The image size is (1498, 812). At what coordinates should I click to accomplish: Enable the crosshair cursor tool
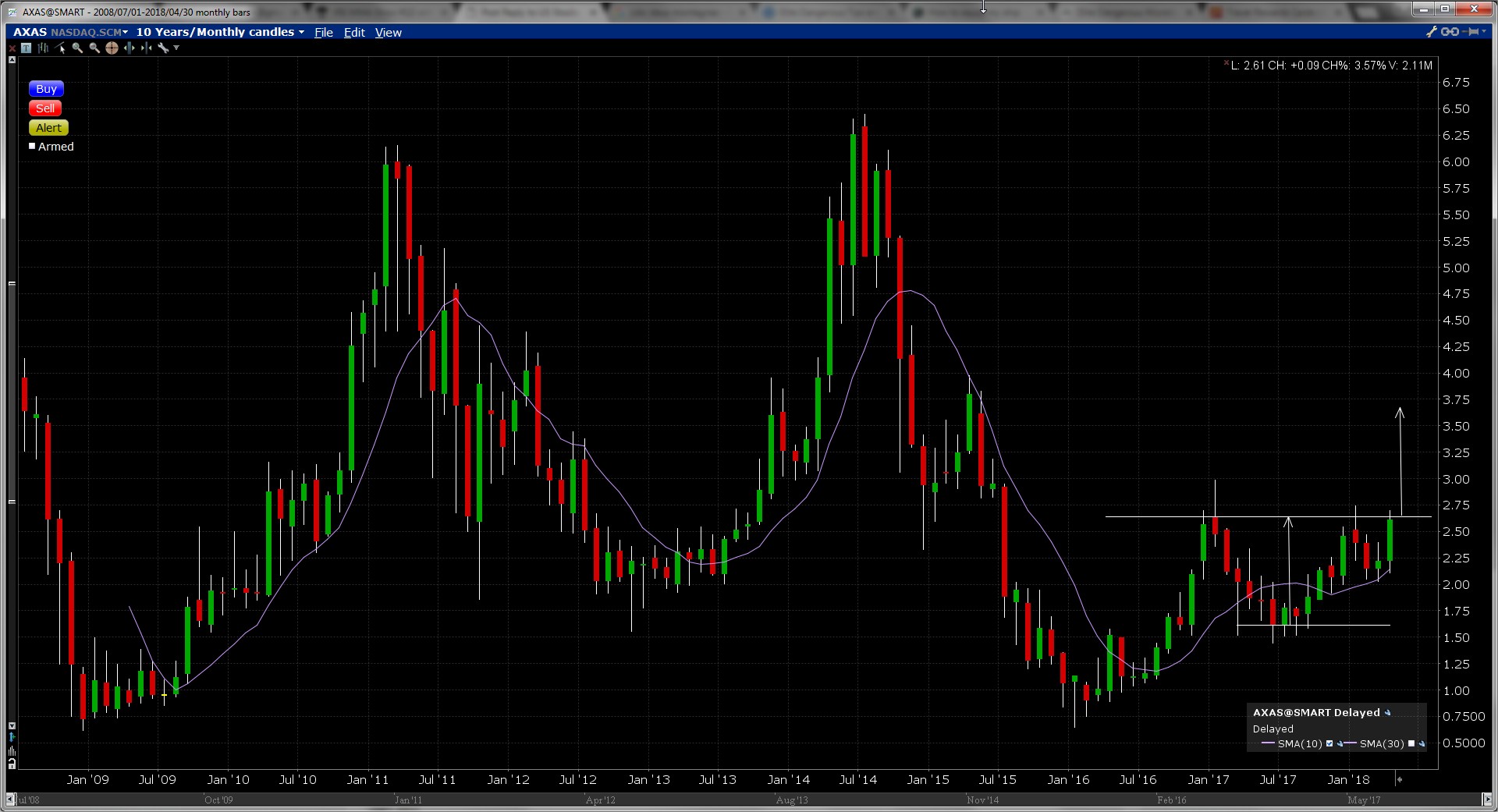point(112,48)
